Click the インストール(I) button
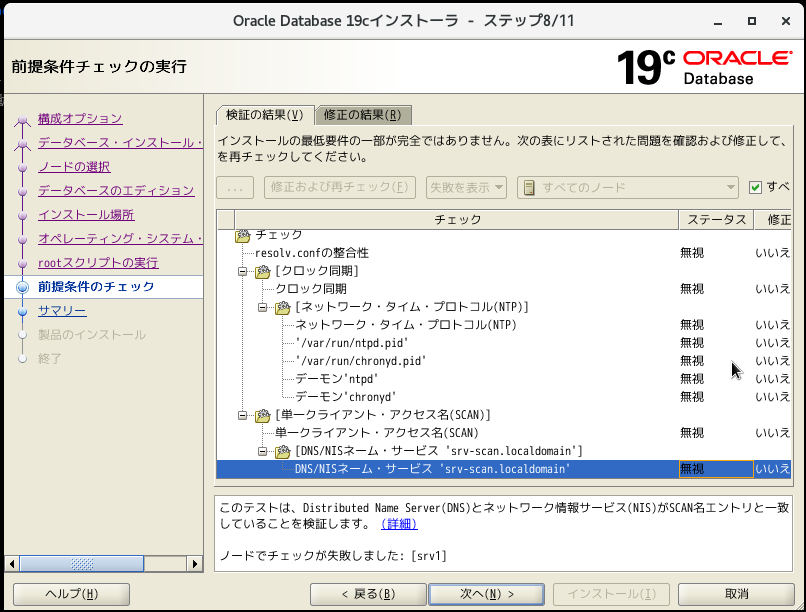The width and height of the screenshot is (806, 612). pyautogui.click(x=611, y=594)
